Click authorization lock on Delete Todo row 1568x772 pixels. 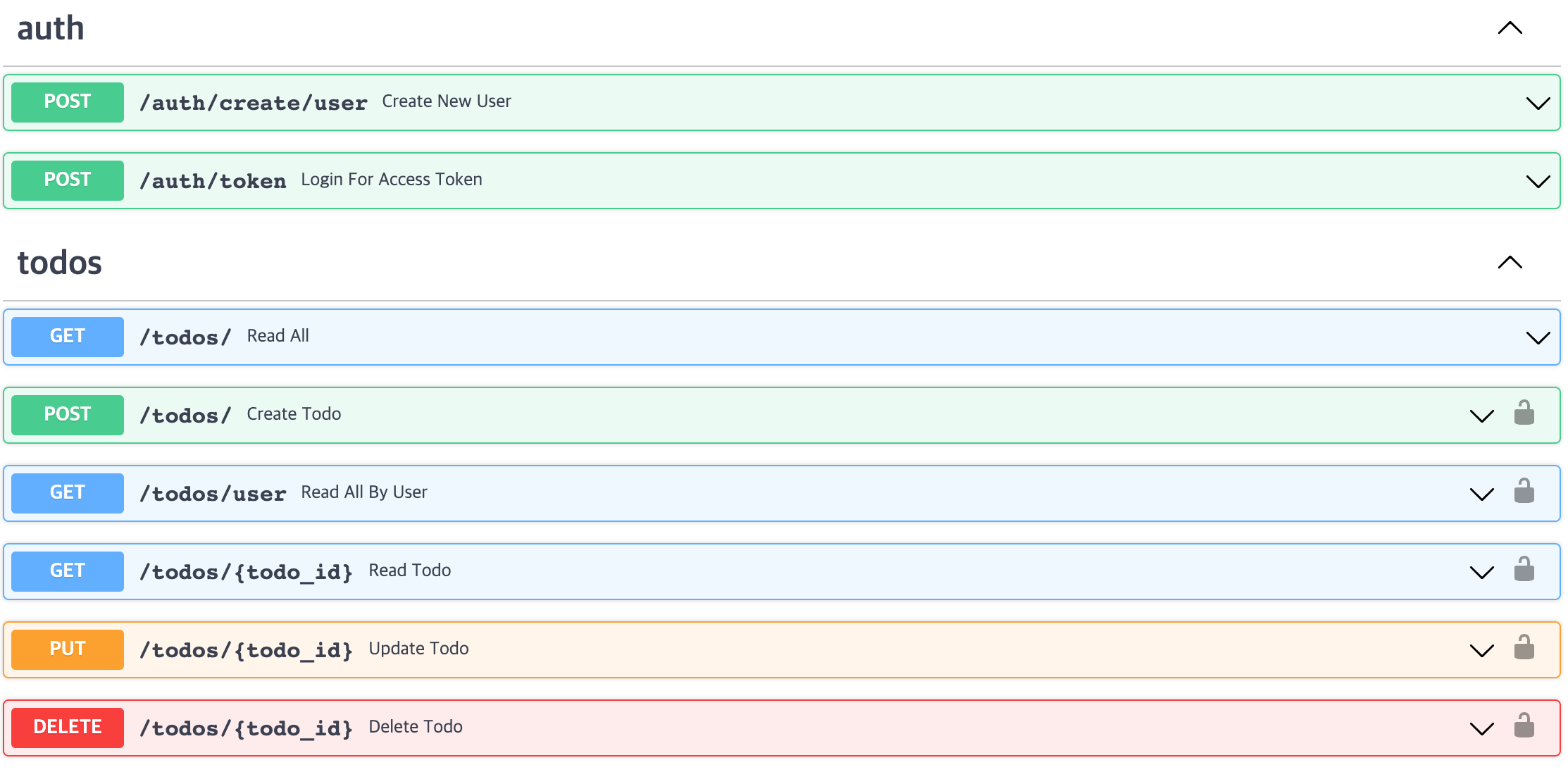1524,726
